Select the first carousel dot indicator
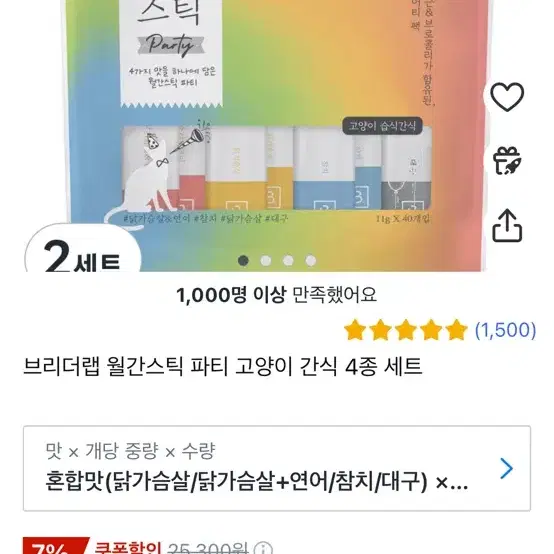The height and width of the screenshot is (554, 554). pos(243,261)
